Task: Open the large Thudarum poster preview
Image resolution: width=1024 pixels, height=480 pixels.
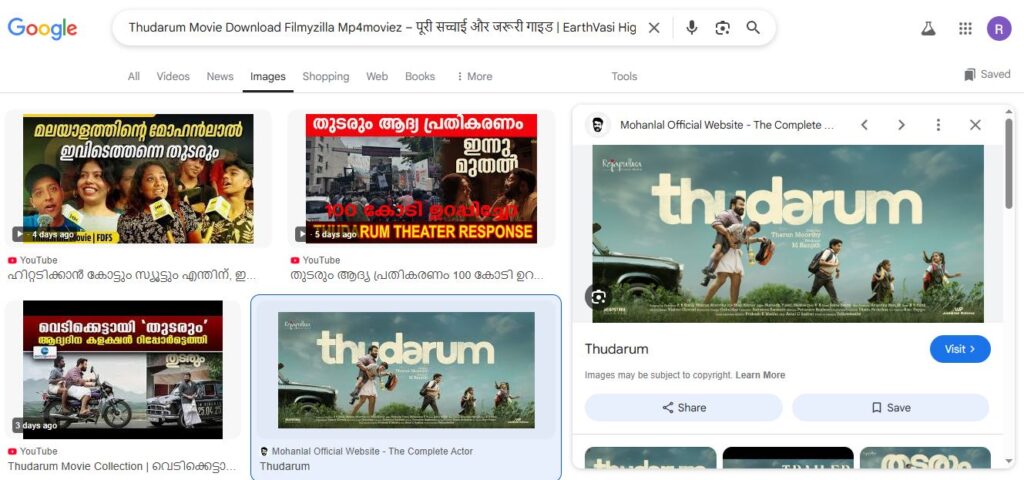Action: pyautogui.click(x=788, y=233)
